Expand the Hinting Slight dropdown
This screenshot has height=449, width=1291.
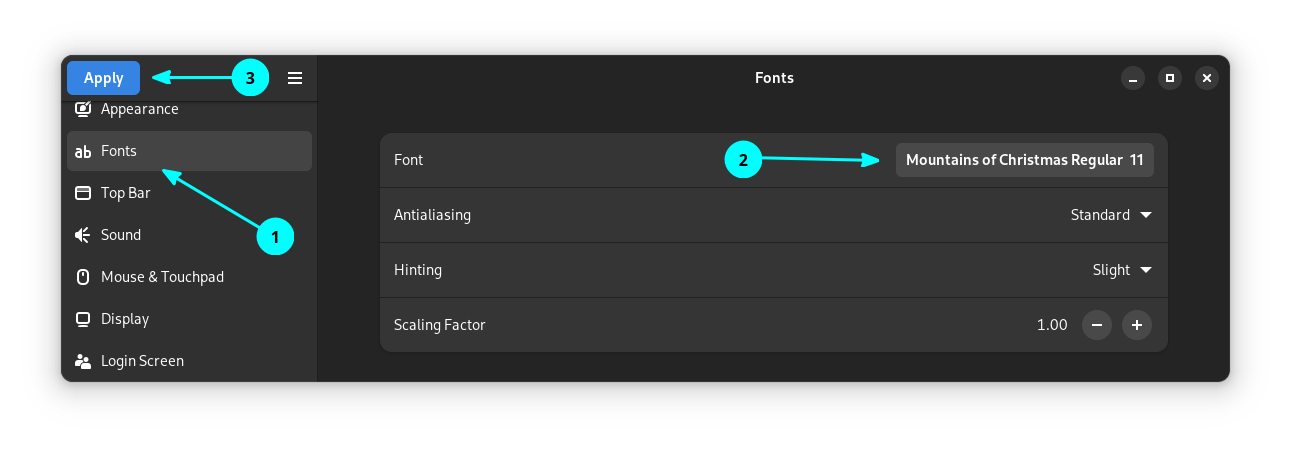point(1122,270)
